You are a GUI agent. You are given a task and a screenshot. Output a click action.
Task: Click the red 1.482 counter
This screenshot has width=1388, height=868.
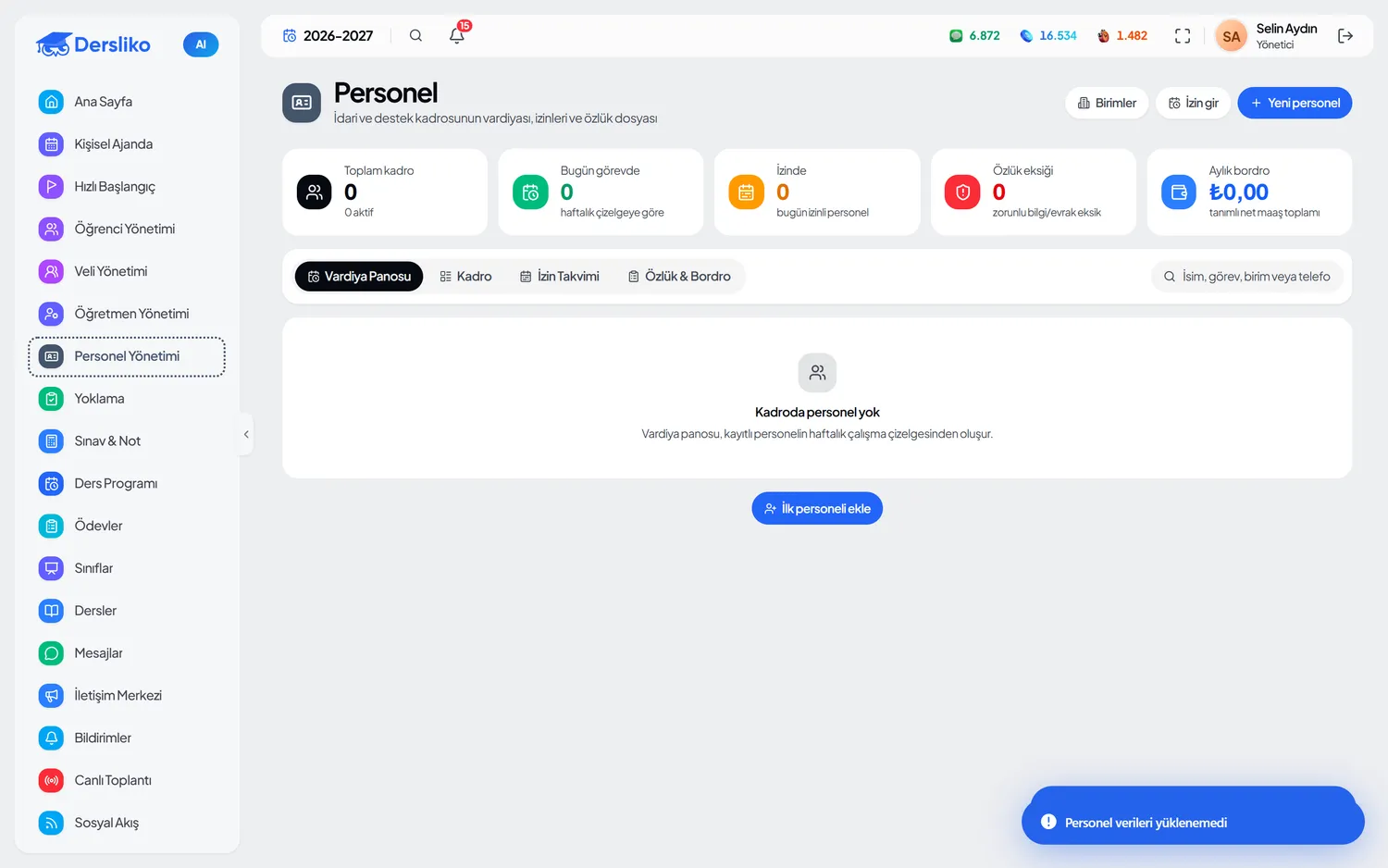[1122, 36]
